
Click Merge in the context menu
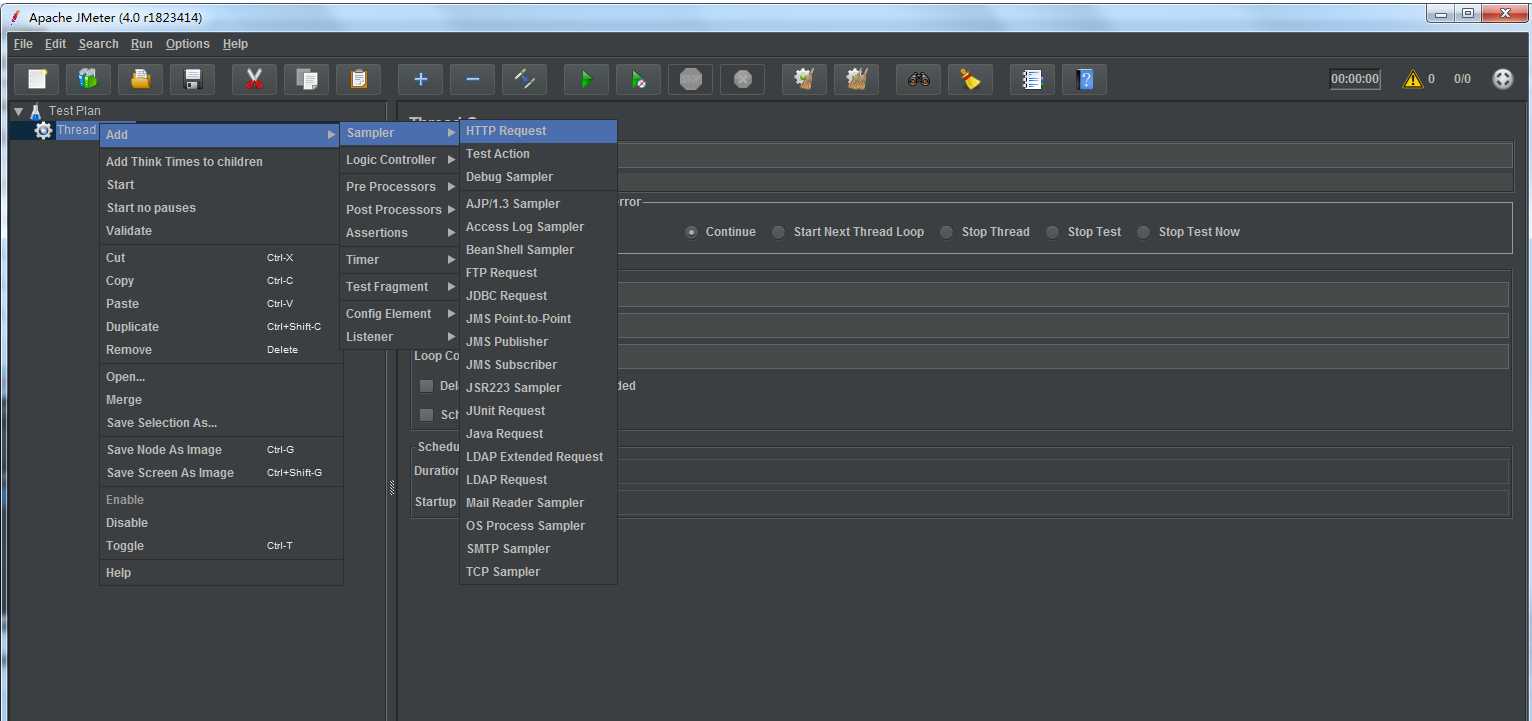pos(221,400)
